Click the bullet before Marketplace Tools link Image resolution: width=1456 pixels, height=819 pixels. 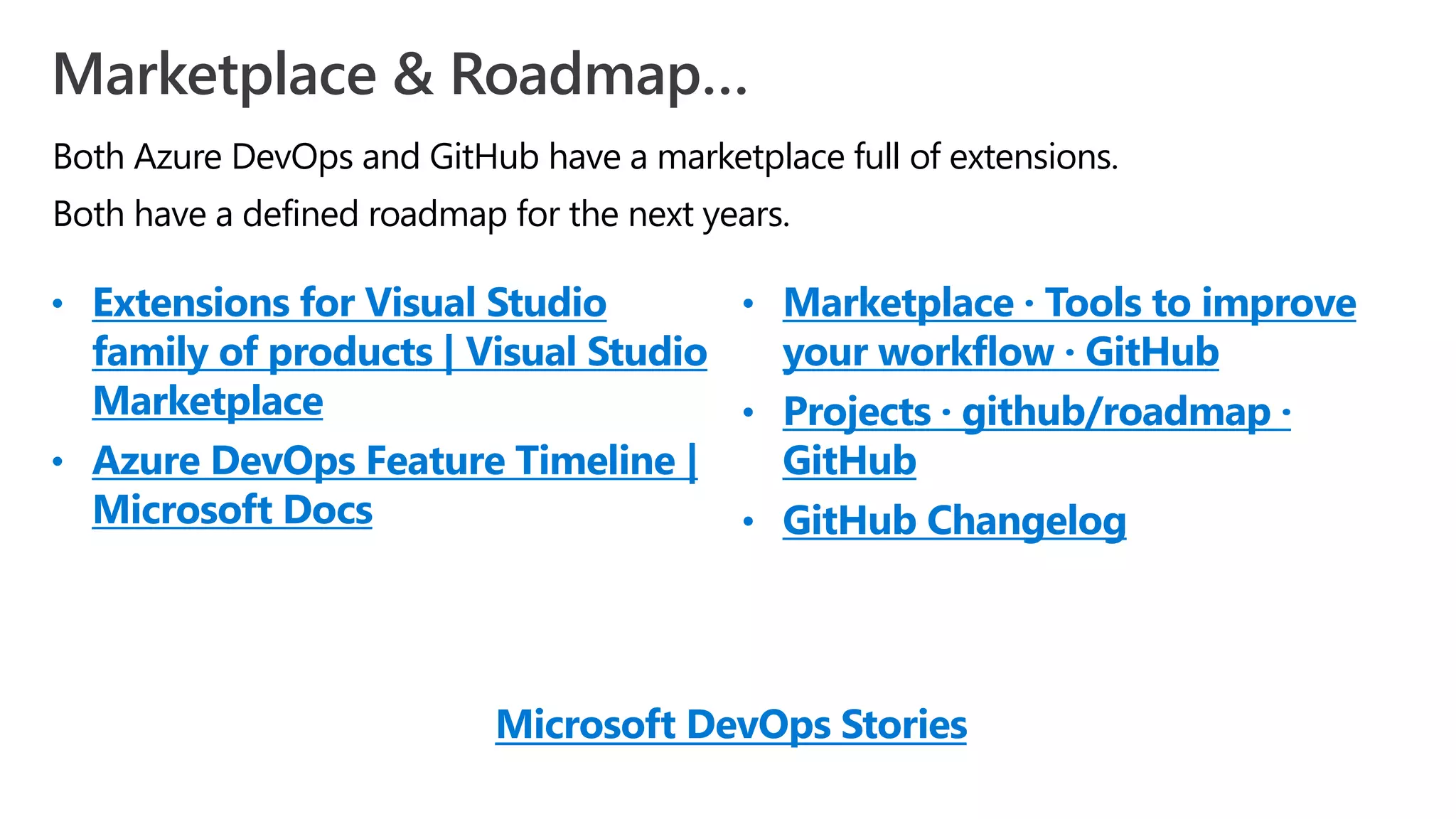[748, 304]
